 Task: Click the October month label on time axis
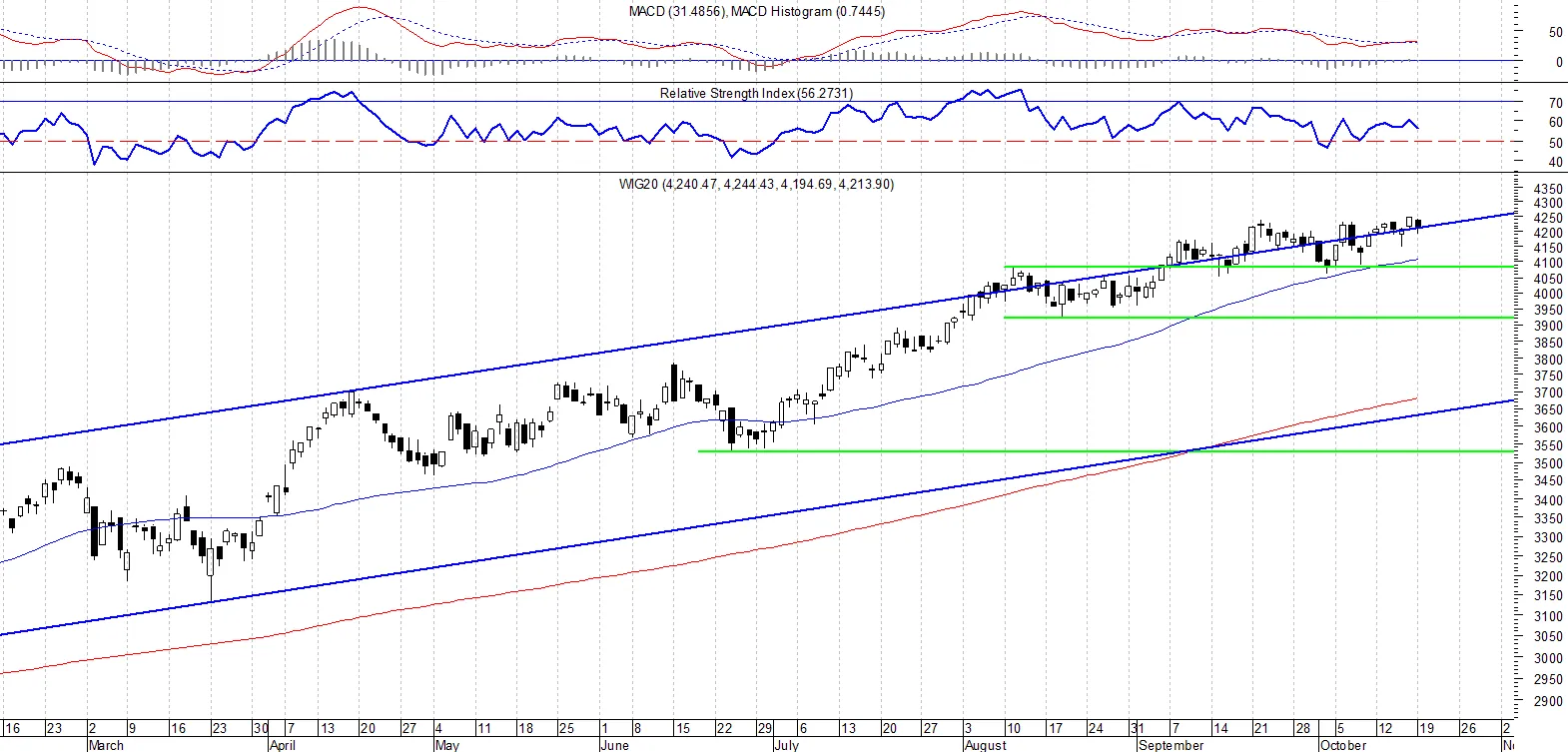(1342, 745)
